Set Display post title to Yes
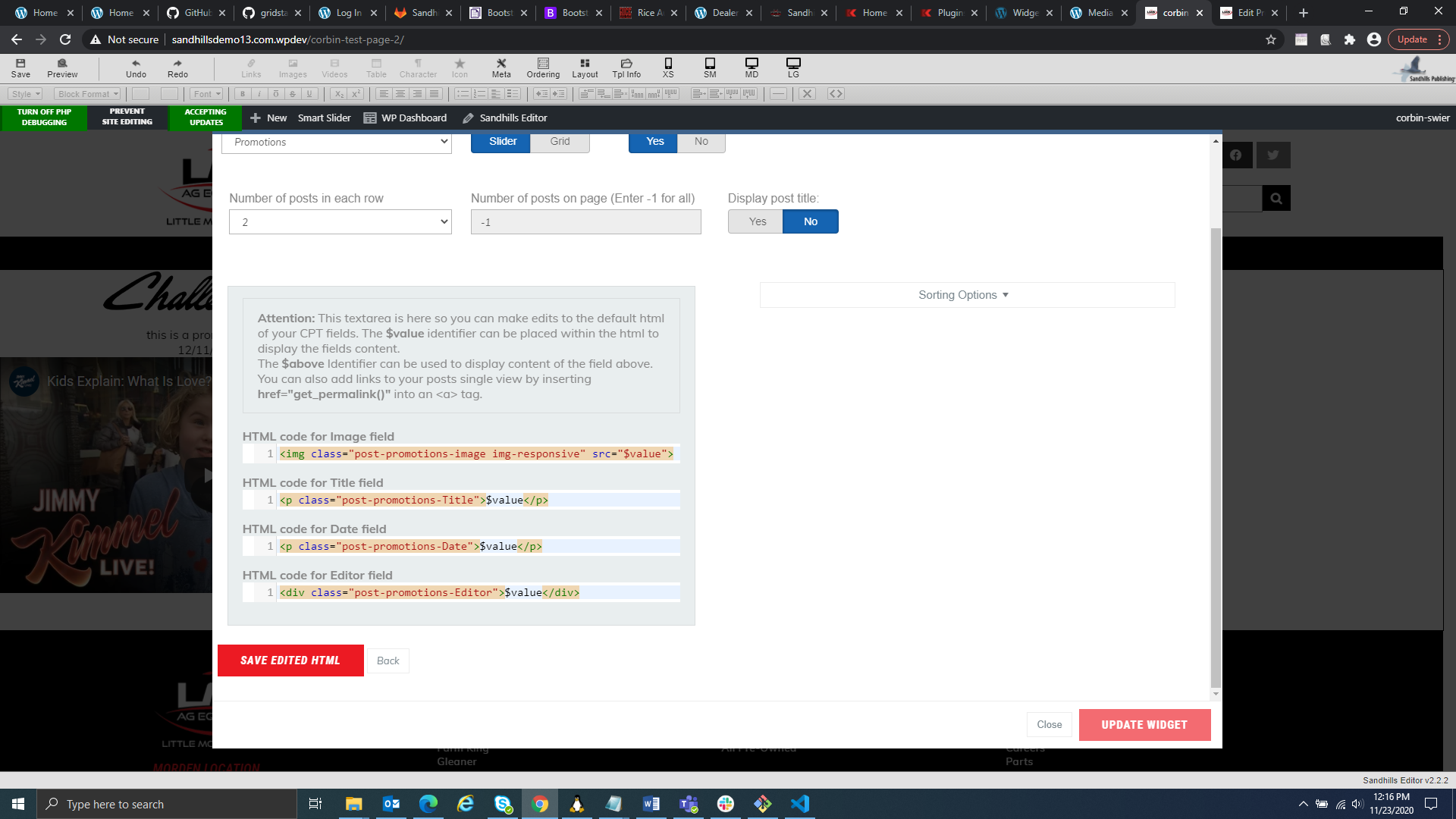The height and width of the screenshot is (819, 1456). (756, 221)
